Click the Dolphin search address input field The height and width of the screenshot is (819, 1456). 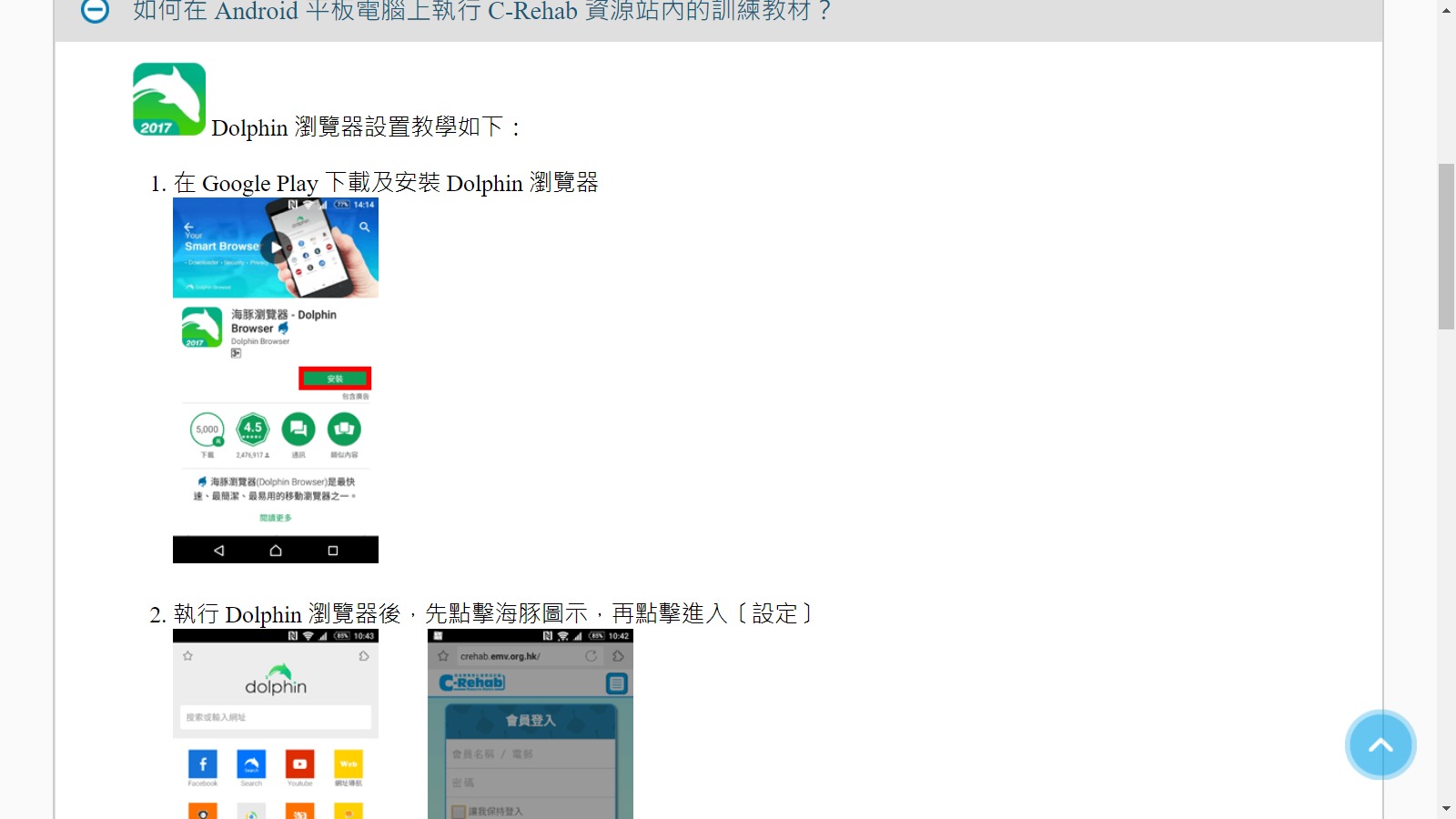276,717
